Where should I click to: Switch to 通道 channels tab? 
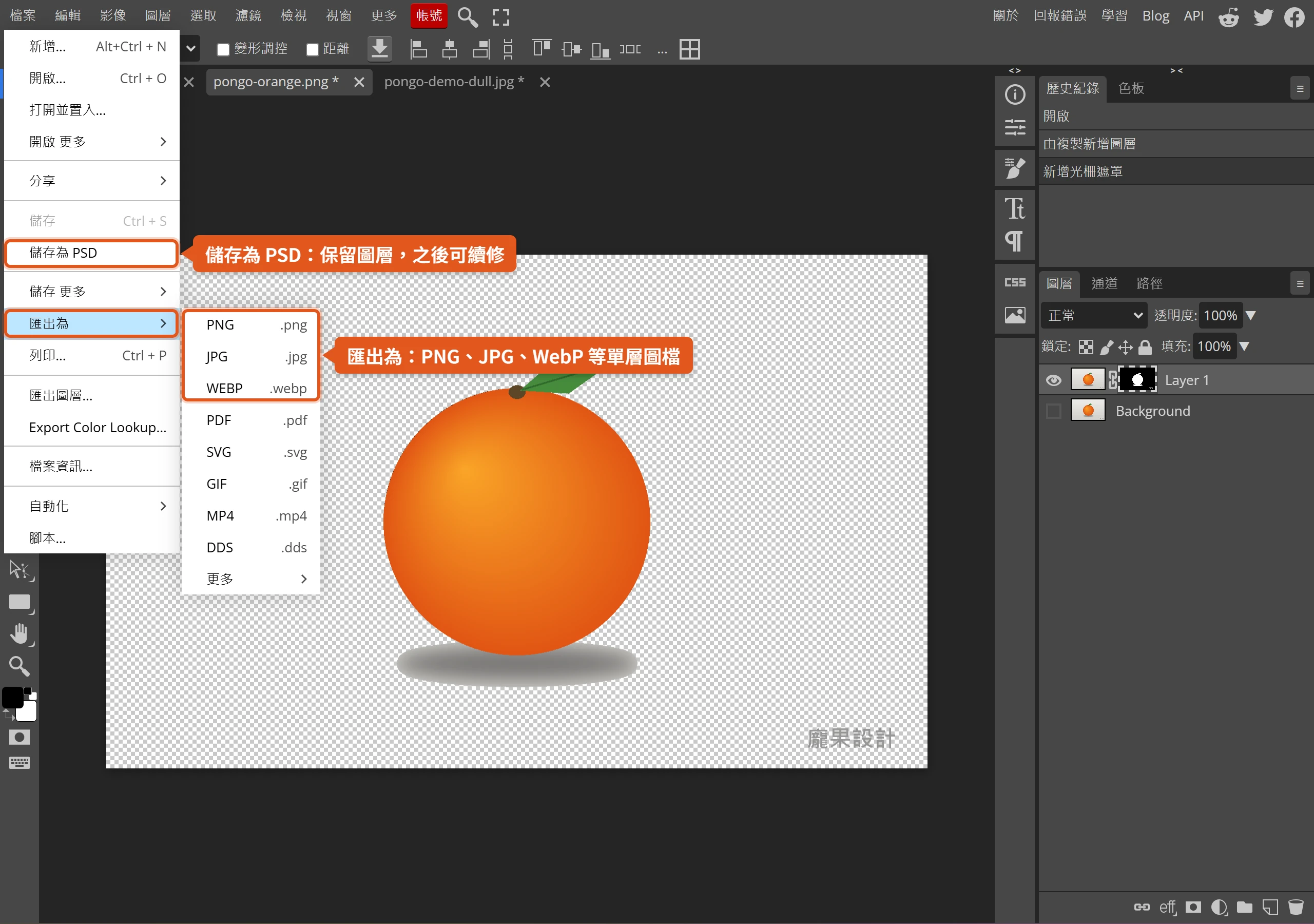(1104, 283)
